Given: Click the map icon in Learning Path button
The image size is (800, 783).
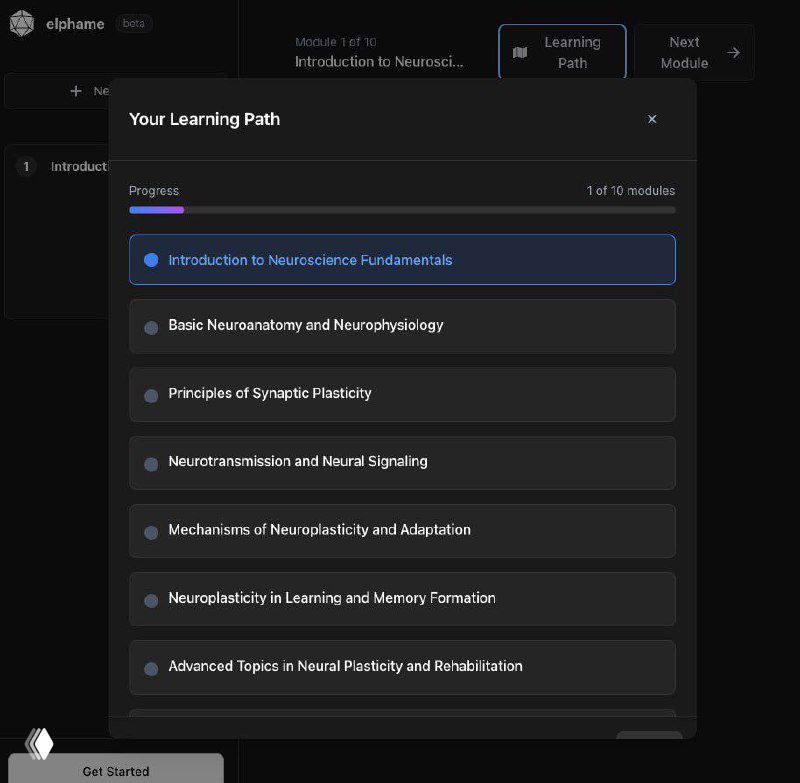Looking at the screenshot, I should [520, 53].
